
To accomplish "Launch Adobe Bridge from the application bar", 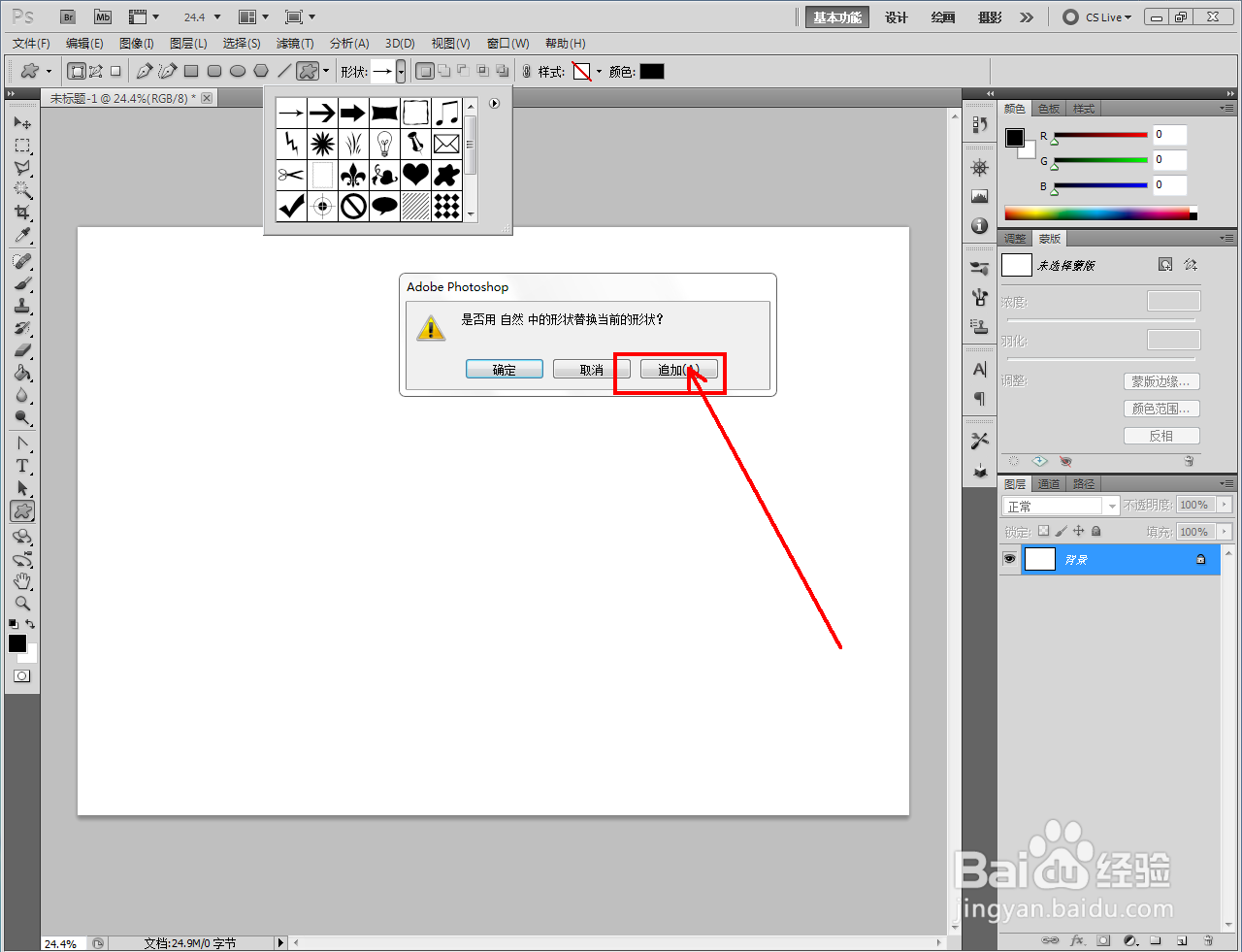I will tap(68, 16).
